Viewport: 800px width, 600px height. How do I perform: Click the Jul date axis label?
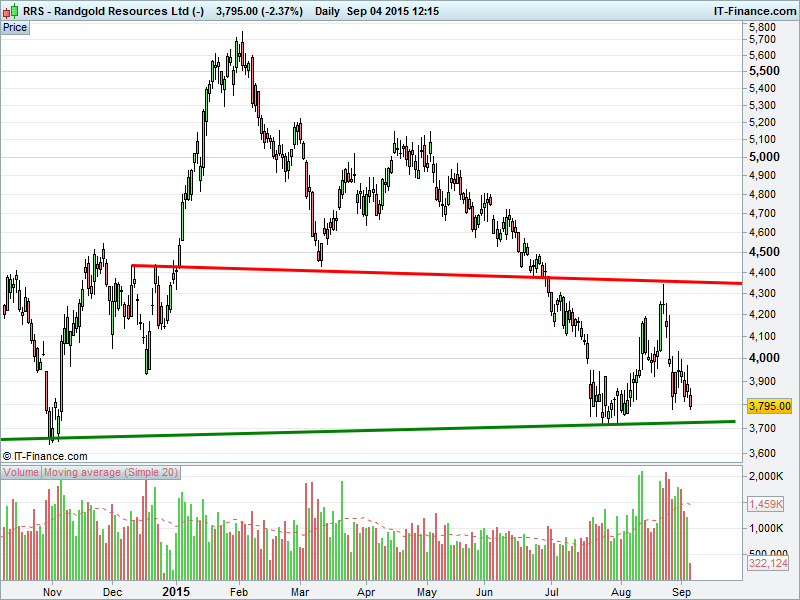click(552, 592)
